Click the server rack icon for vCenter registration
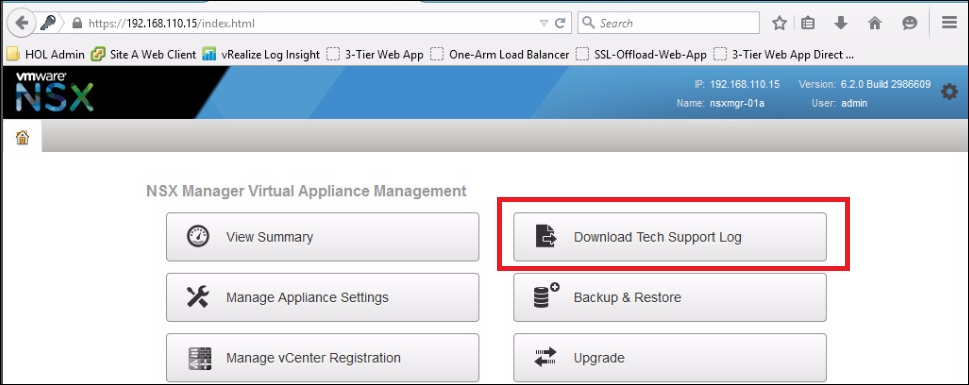Image resolution: width=969 pixels, height=385 pixels. (x=200, y=358)
